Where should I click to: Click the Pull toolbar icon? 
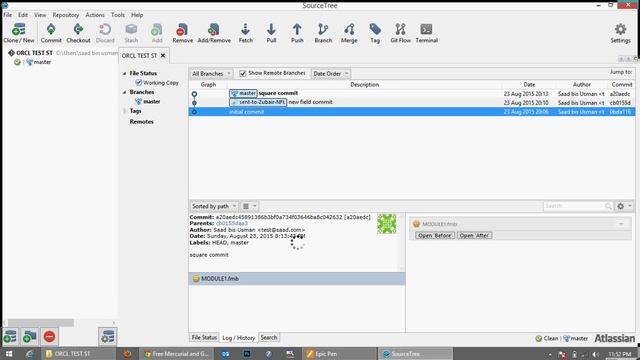click(x=271, y=33)
